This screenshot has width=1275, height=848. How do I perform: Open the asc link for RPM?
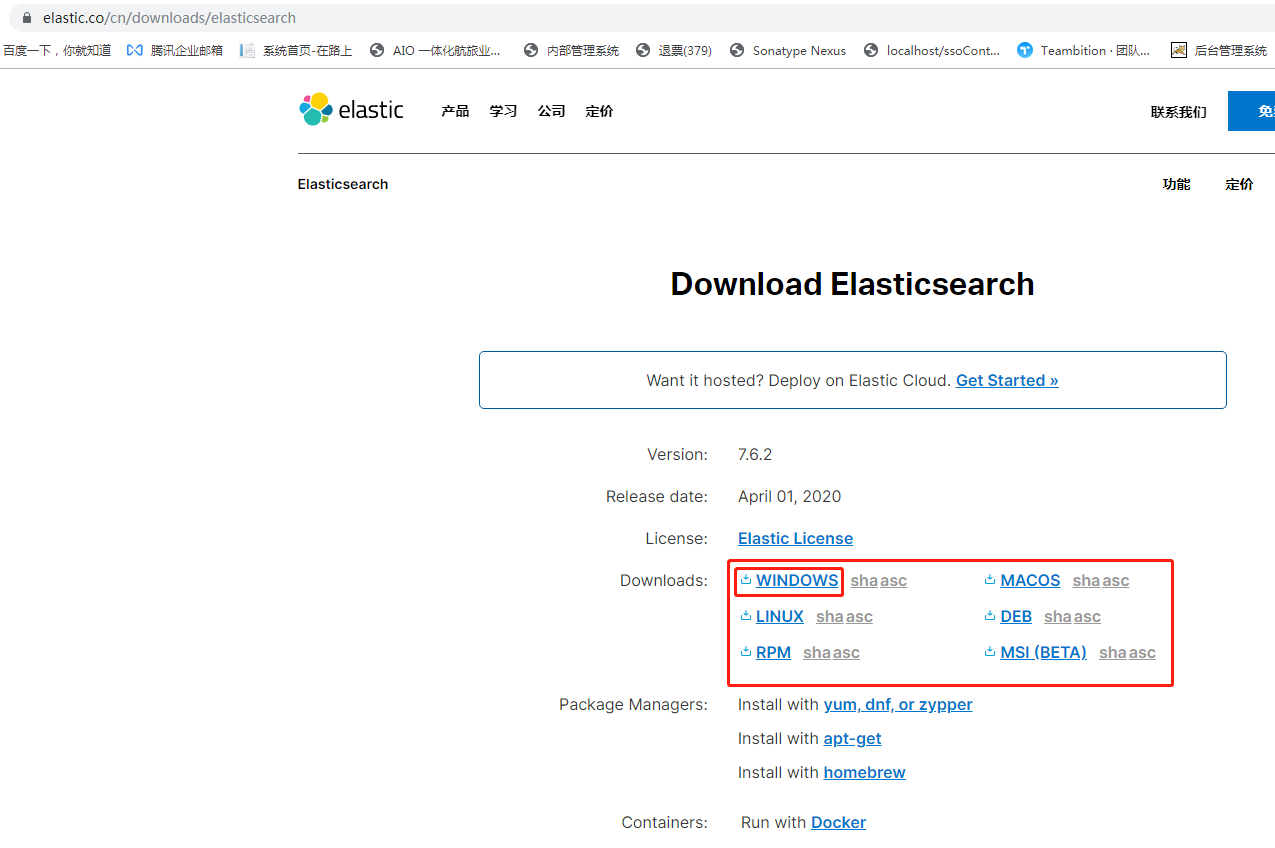point(846,652)
